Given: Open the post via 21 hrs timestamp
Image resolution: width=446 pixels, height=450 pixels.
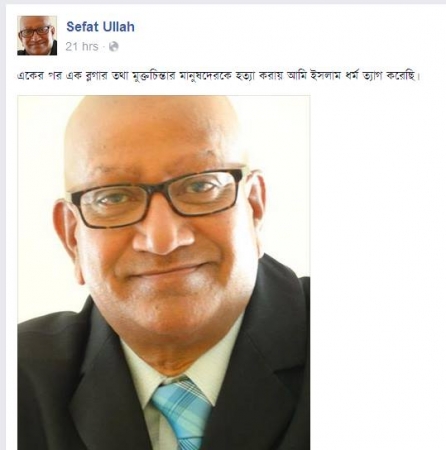Looking at the screenshot, I should [x=82, y=46].
